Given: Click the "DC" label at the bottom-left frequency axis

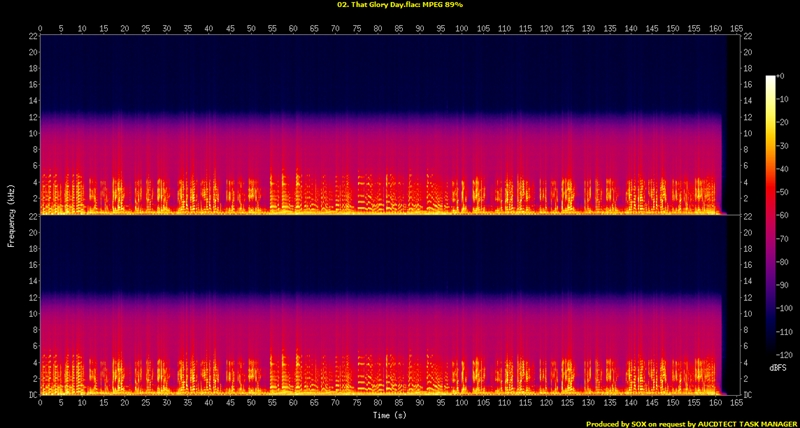Looking at the screenshot, I should (x=31, y=395).
